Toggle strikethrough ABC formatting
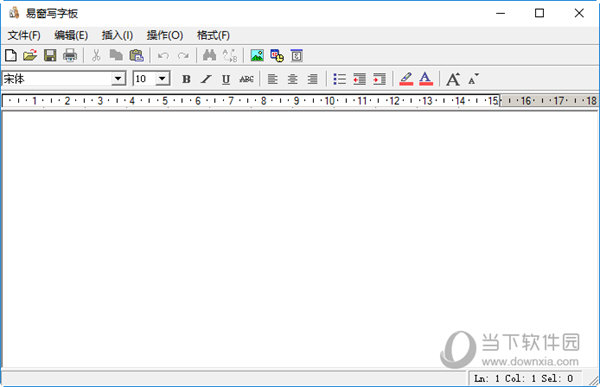Screen dimensions: 600x387 tap(246, 79)
